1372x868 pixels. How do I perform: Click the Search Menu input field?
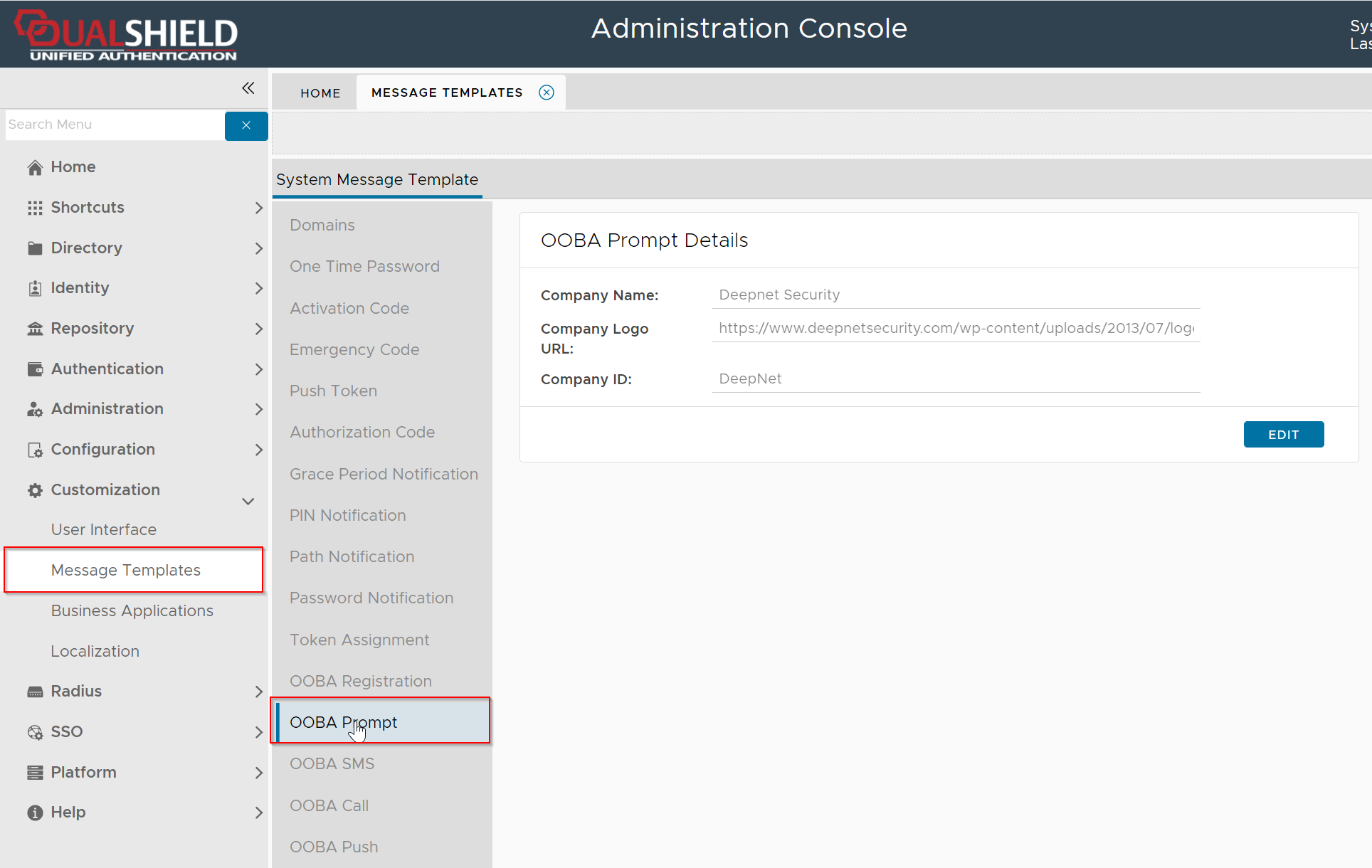pyautogui.click(x=114, y=125)
